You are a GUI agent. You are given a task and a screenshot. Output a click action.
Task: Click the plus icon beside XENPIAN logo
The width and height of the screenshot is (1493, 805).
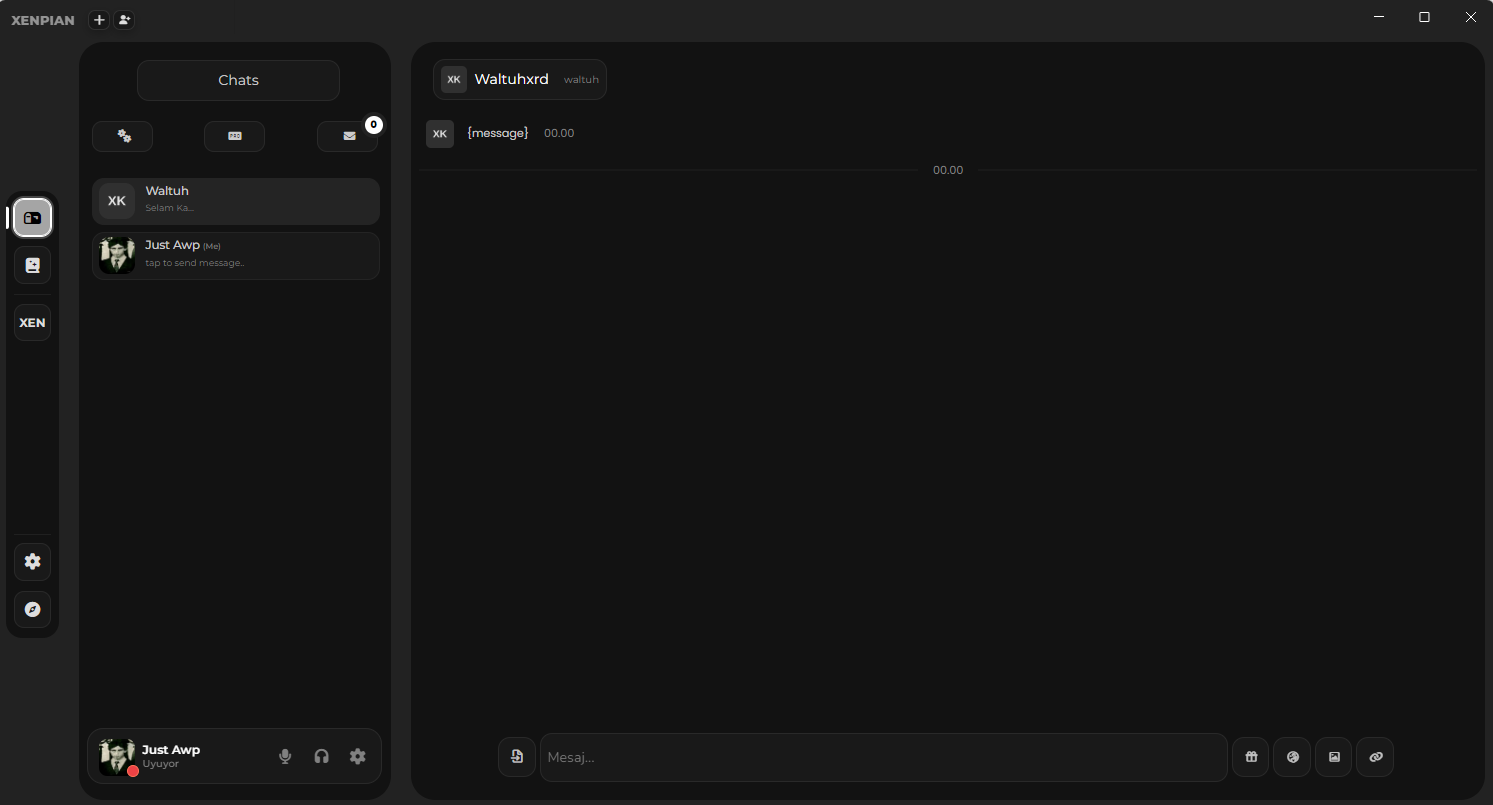[x=99, y=20]
